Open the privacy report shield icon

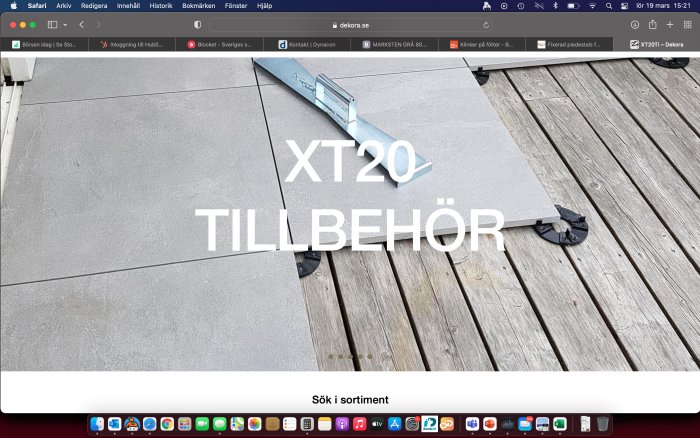tap(197, 25)
